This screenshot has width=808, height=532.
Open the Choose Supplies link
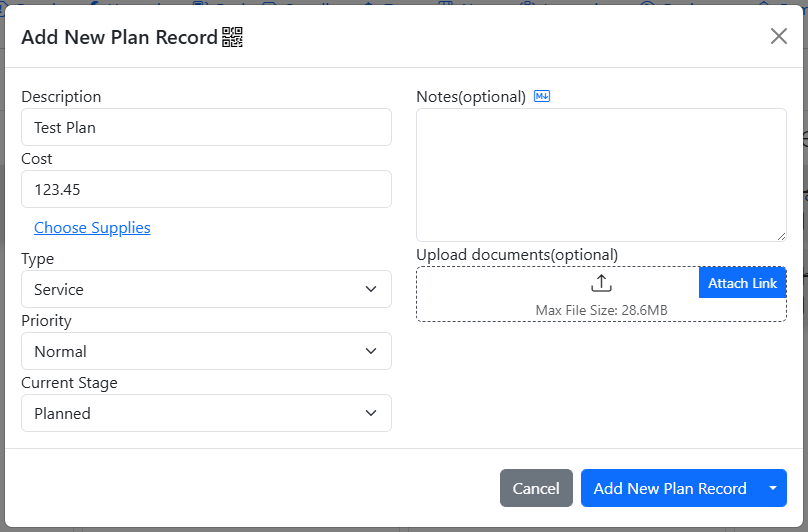coord(92,227)
